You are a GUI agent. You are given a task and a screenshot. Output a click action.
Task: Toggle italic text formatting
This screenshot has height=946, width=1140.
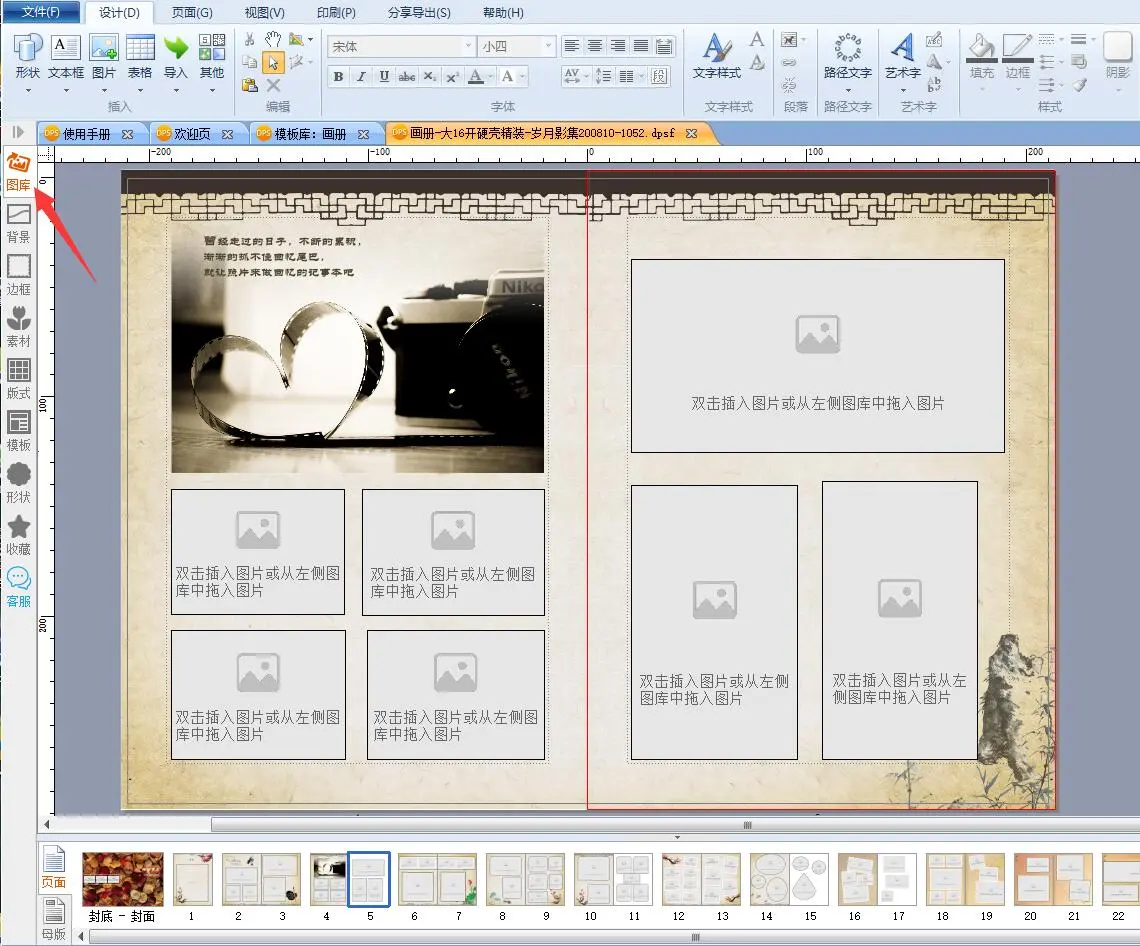360,77
